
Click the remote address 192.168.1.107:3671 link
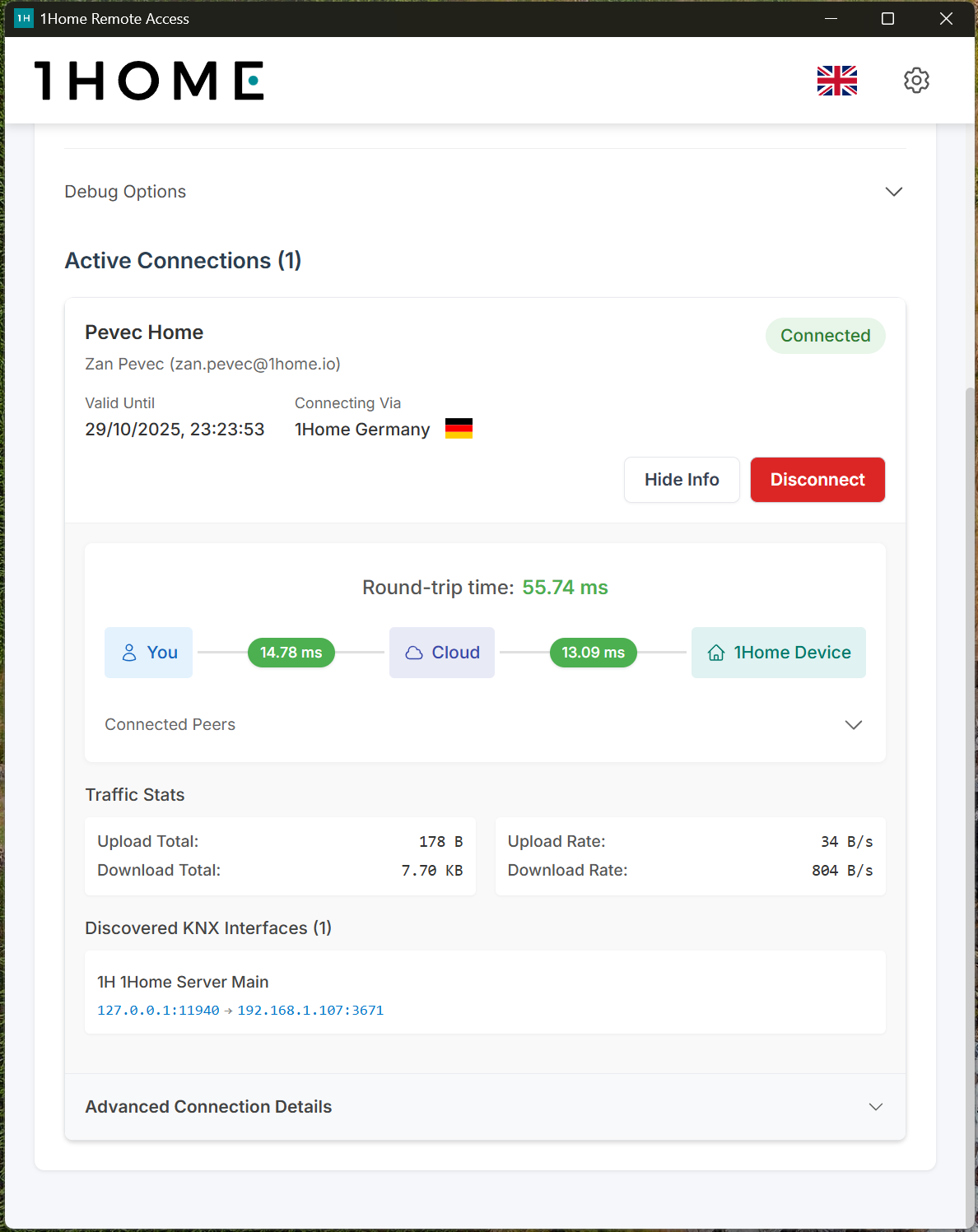[x=310, y=1011]
